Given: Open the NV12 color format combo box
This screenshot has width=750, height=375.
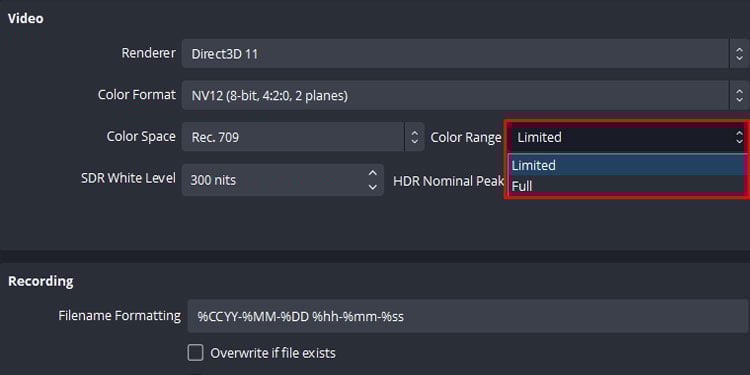Looking at the screenshot, I should pos(464,95).
